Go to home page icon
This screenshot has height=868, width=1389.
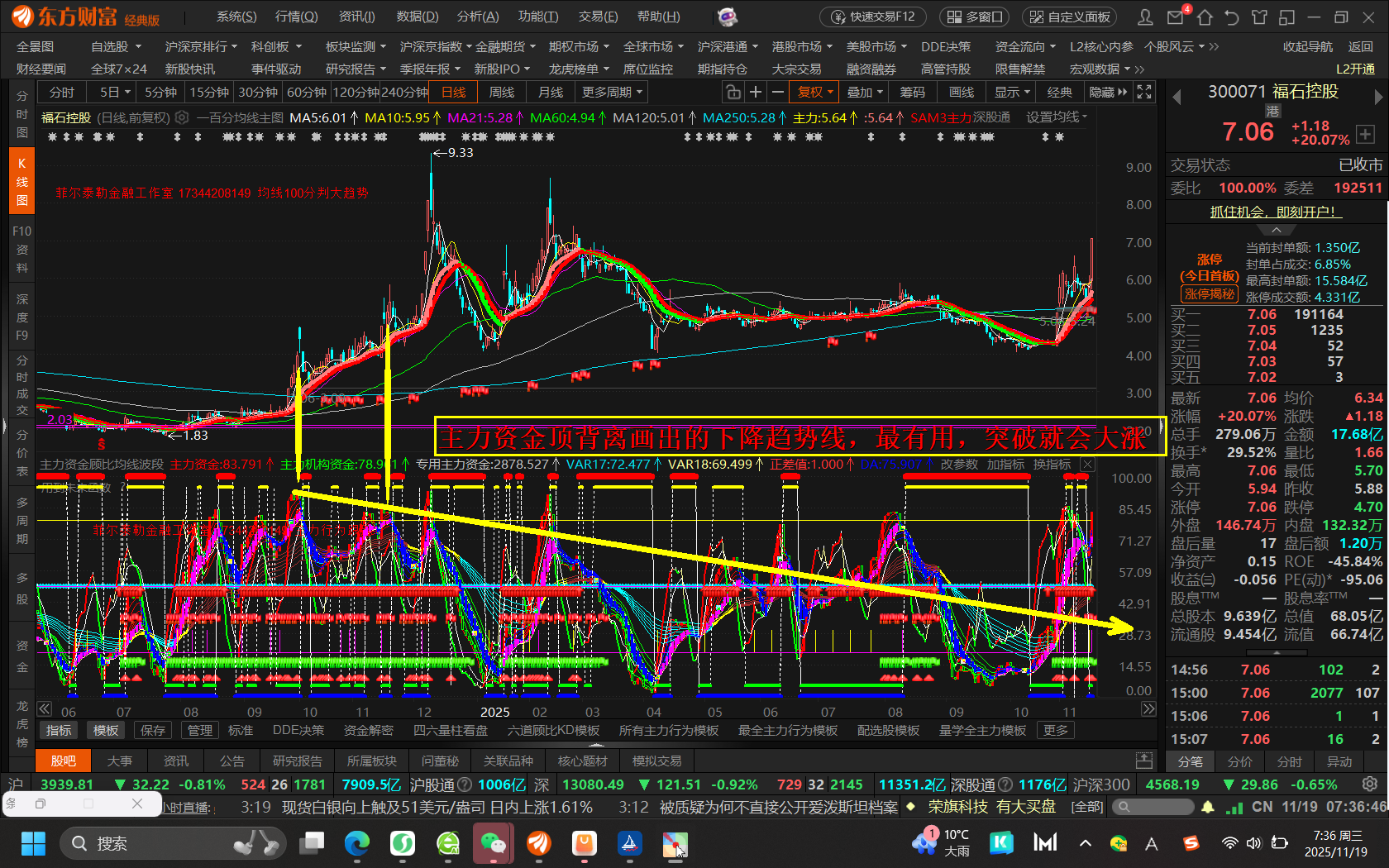1205,17
